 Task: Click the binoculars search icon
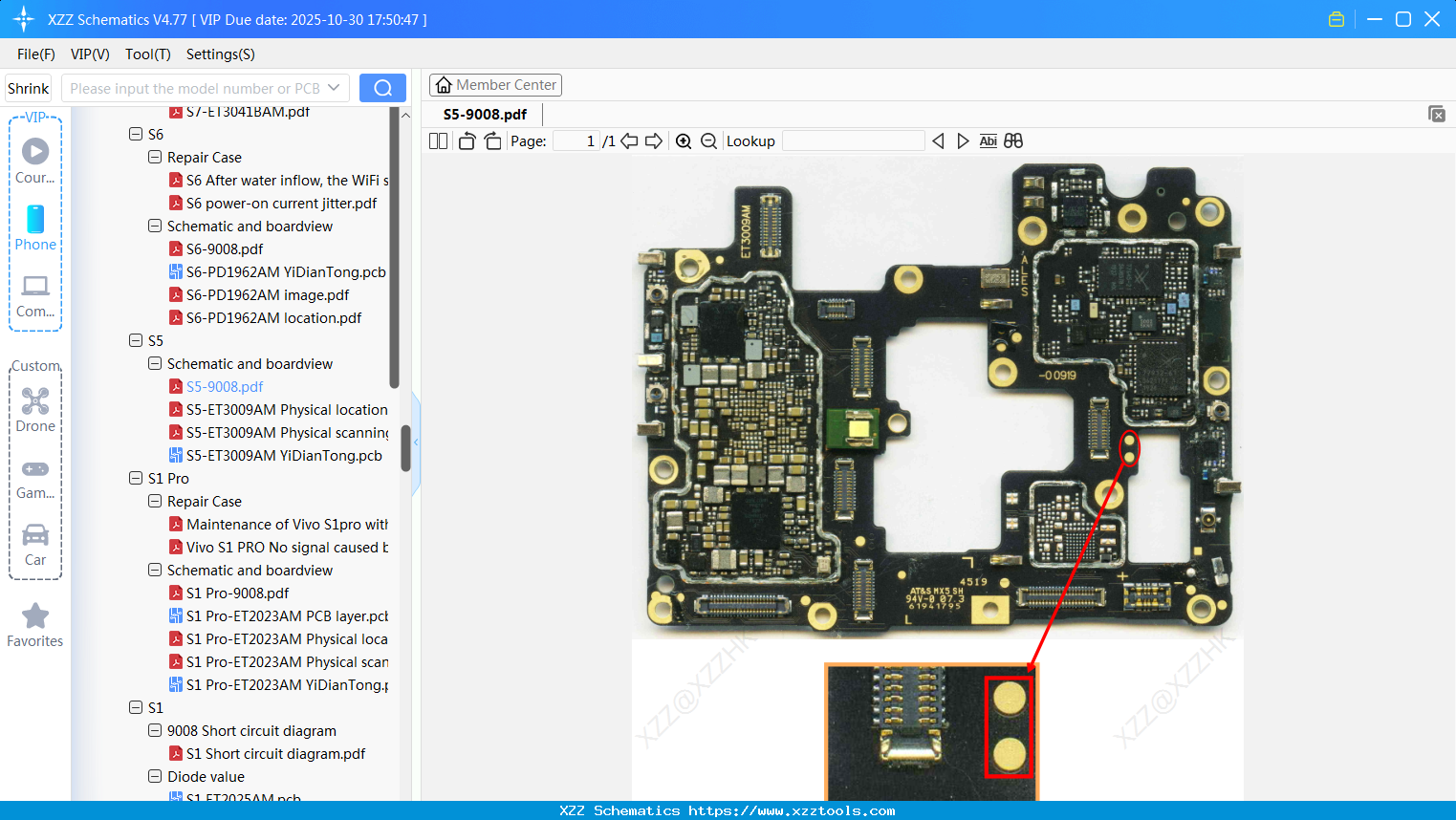tap(1013, 141)
